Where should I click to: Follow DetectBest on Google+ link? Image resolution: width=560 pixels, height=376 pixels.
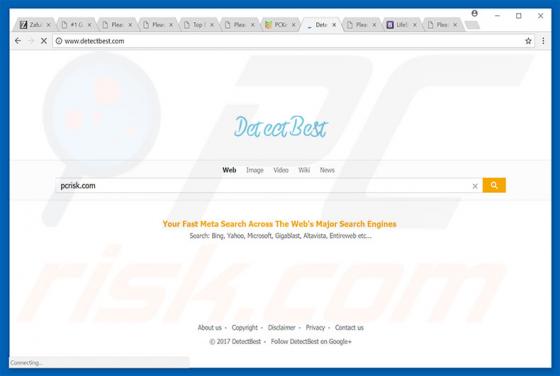[311, 341]
